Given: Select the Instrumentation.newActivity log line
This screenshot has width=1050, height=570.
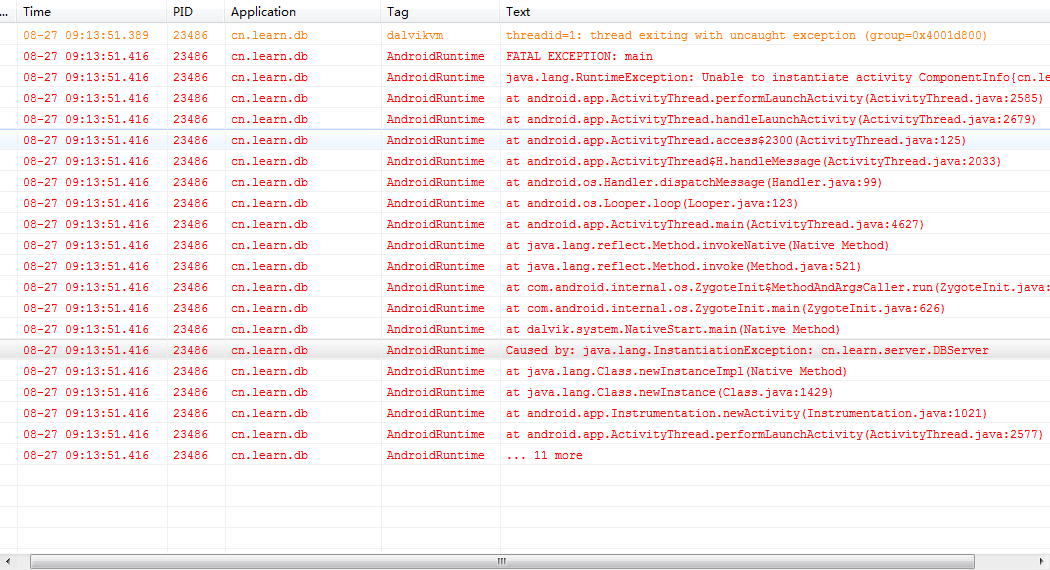Looking at the screenshot, I should 525,413.
